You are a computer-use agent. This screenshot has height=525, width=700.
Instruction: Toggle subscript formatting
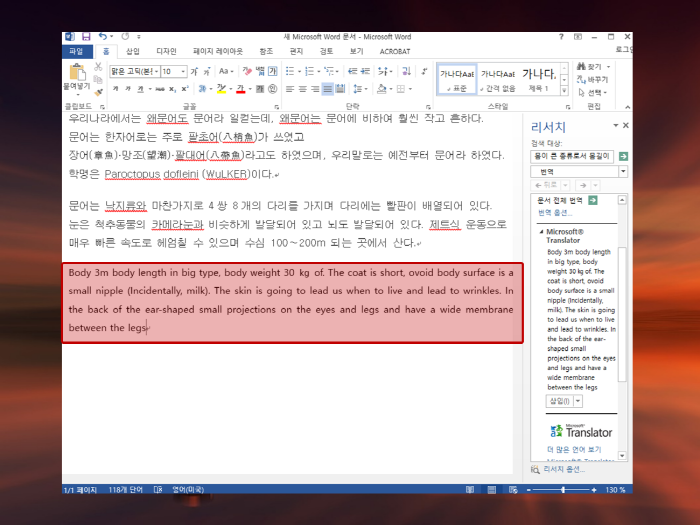(x=172, y=89)
